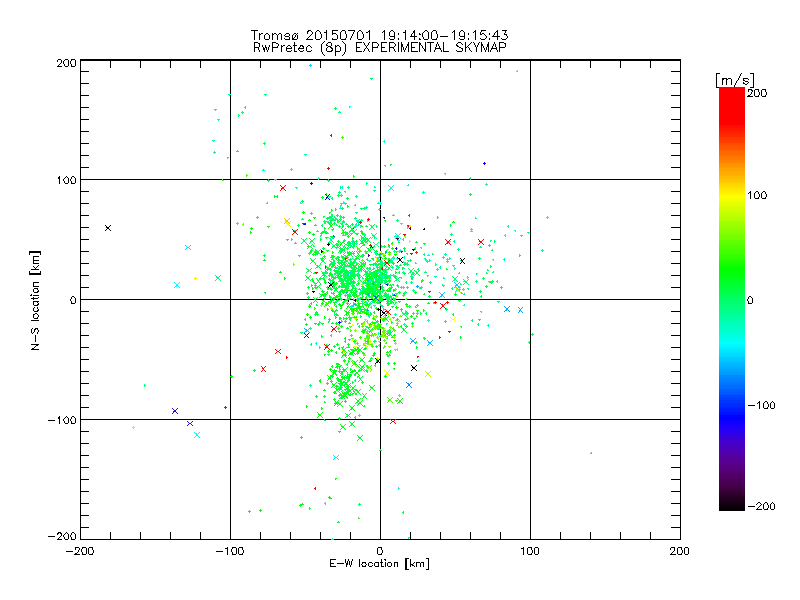Screen dimensions: 800x600
Task: Click the colorbar tick label "0"
Action: 750,300
